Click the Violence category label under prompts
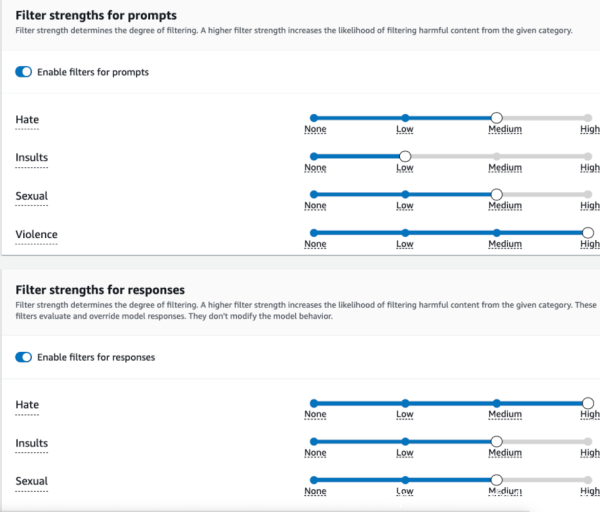The height and width of the screenshot is (512, 600). 37,235
